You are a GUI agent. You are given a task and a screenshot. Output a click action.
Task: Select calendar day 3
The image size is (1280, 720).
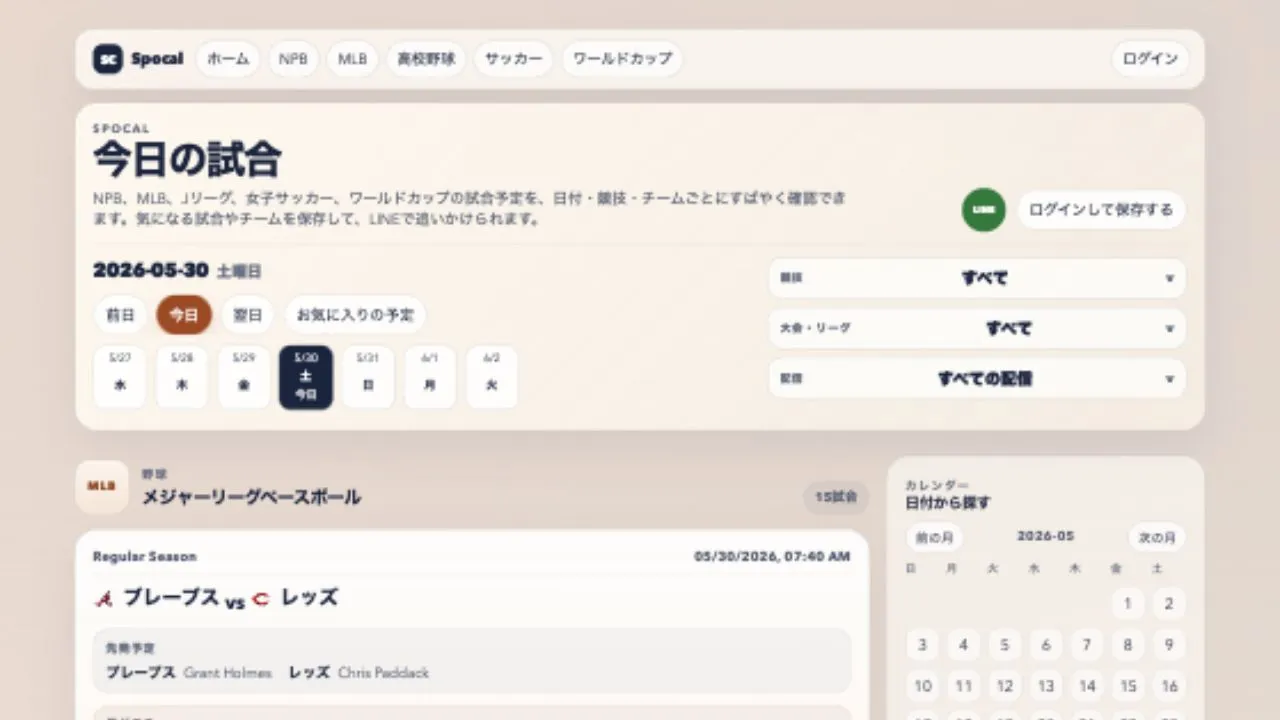[x=923, y=645]
